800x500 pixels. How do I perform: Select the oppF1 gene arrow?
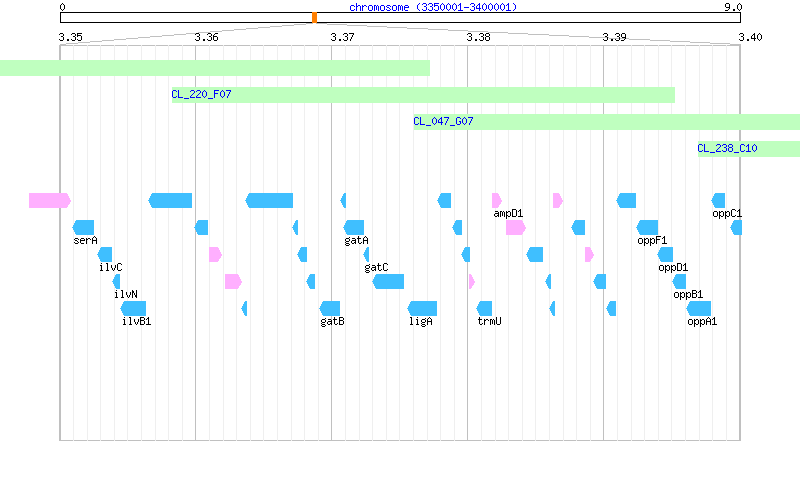click(647, 228)
